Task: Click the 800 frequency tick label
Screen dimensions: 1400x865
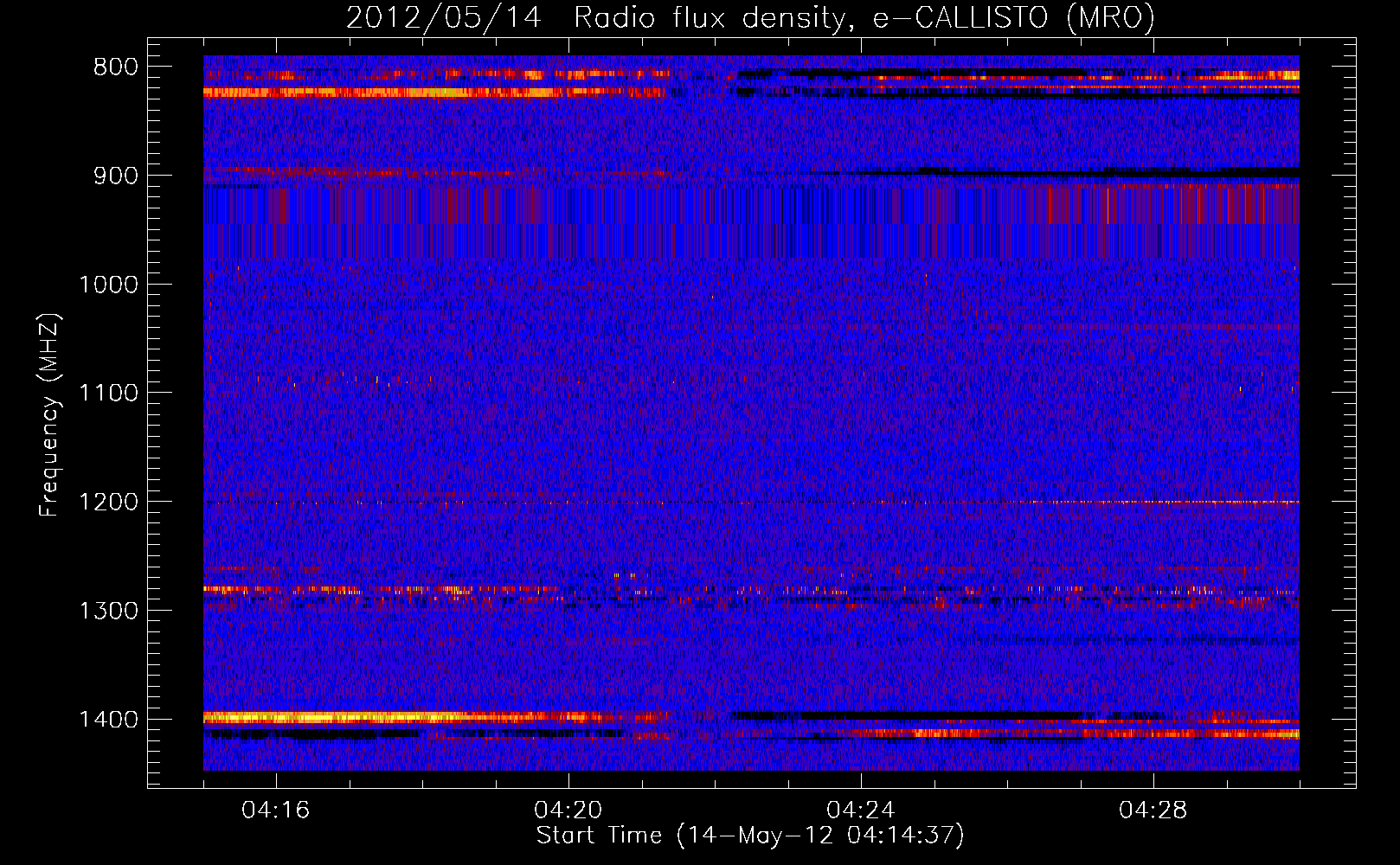Action: click(116, 67)
